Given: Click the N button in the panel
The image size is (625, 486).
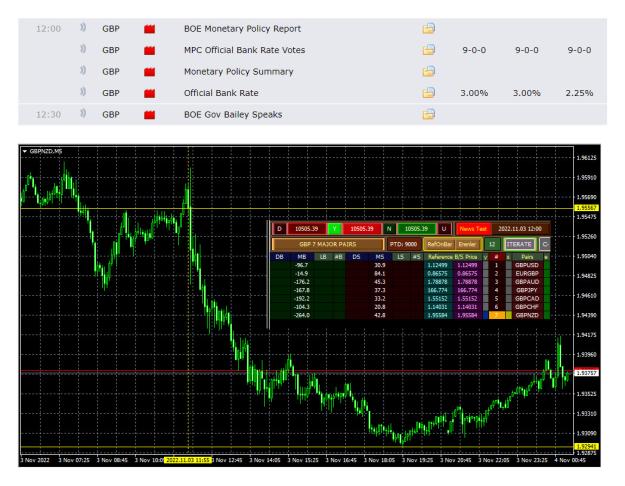Looking at the screenshot, I should [389, 229].
